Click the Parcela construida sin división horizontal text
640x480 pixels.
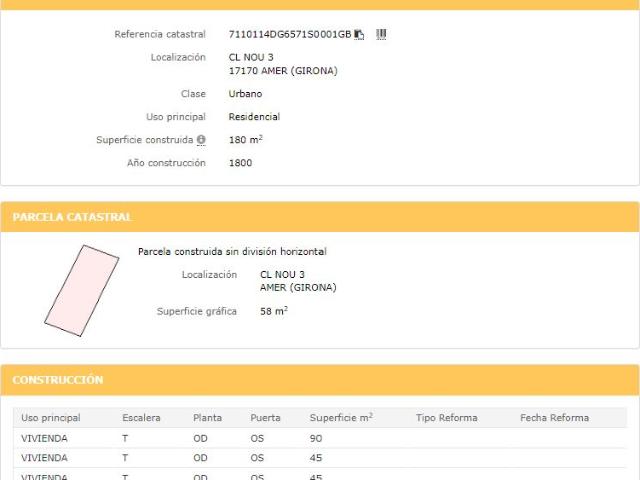click(232, 252)
